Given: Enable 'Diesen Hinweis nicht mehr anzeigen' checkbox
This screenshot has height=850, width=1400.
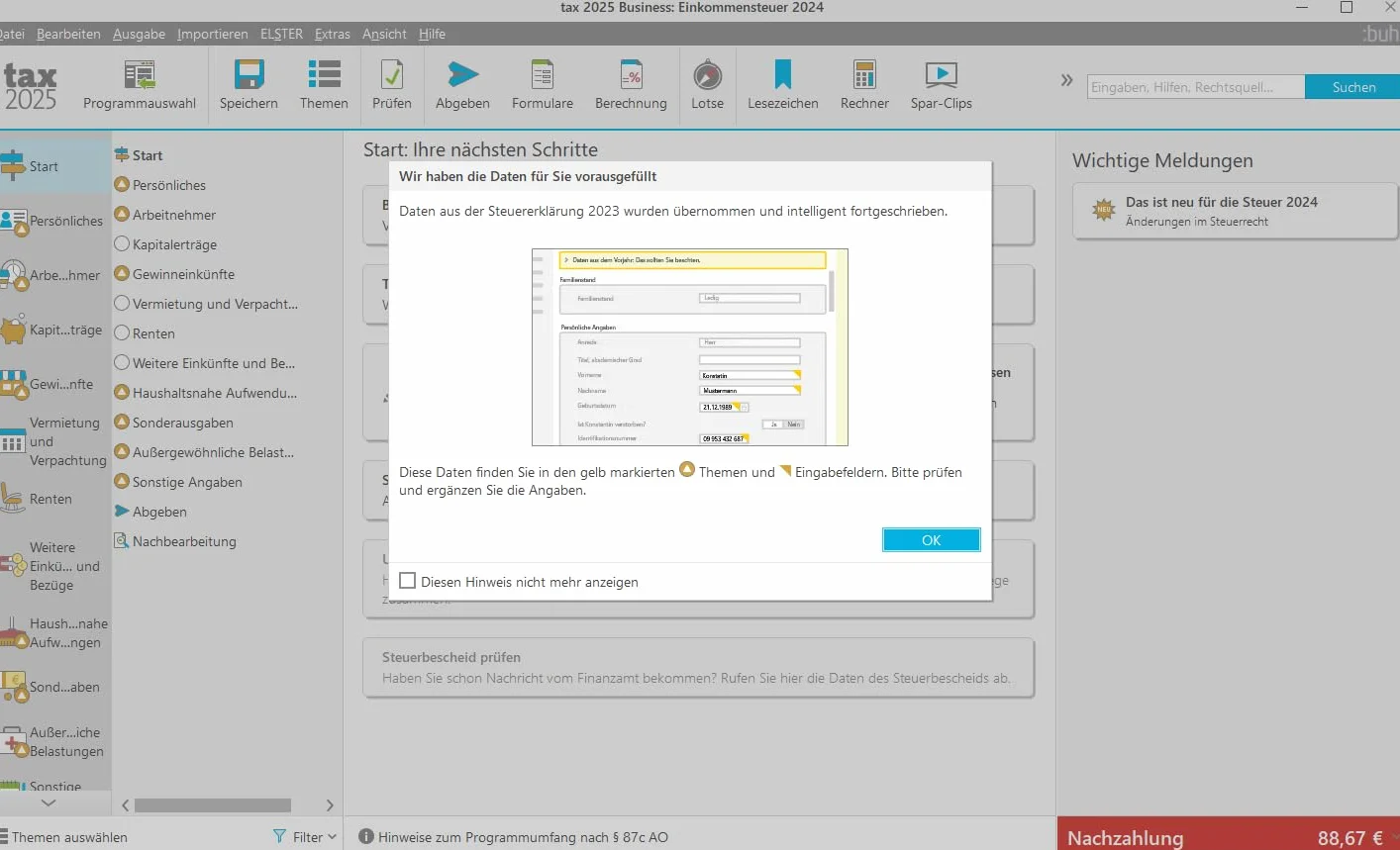Looking at the screenshot, I should pyautogui.click(x=407, y=581).
